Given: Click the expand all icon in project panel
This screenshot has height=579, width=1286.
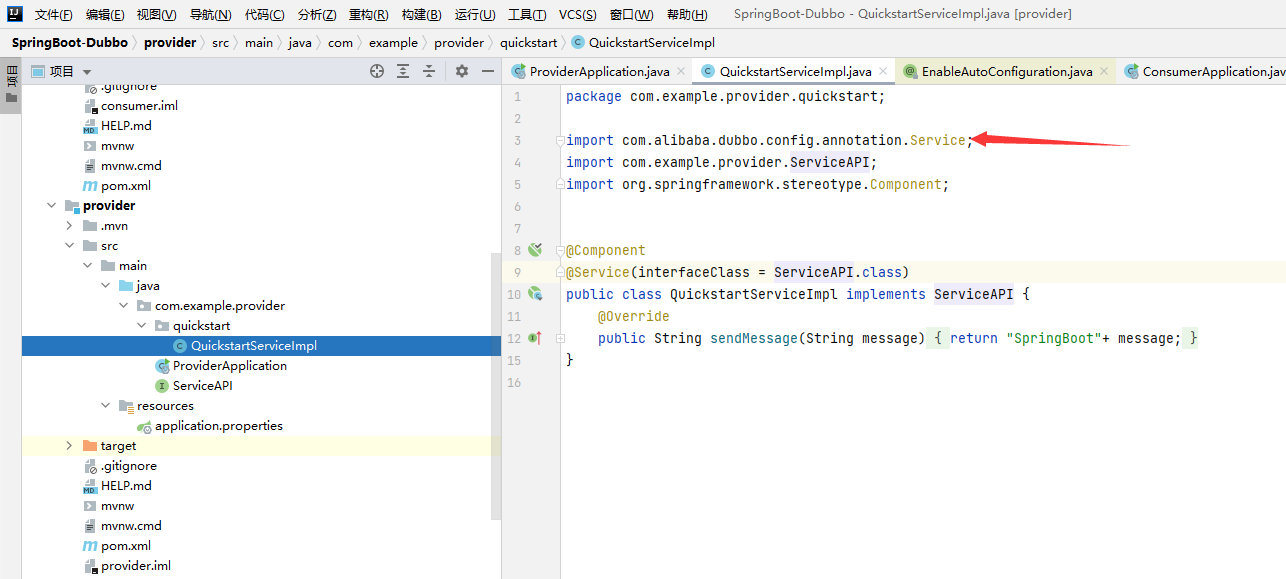Looking at the screenshot, I should click(x=403, y=71).
